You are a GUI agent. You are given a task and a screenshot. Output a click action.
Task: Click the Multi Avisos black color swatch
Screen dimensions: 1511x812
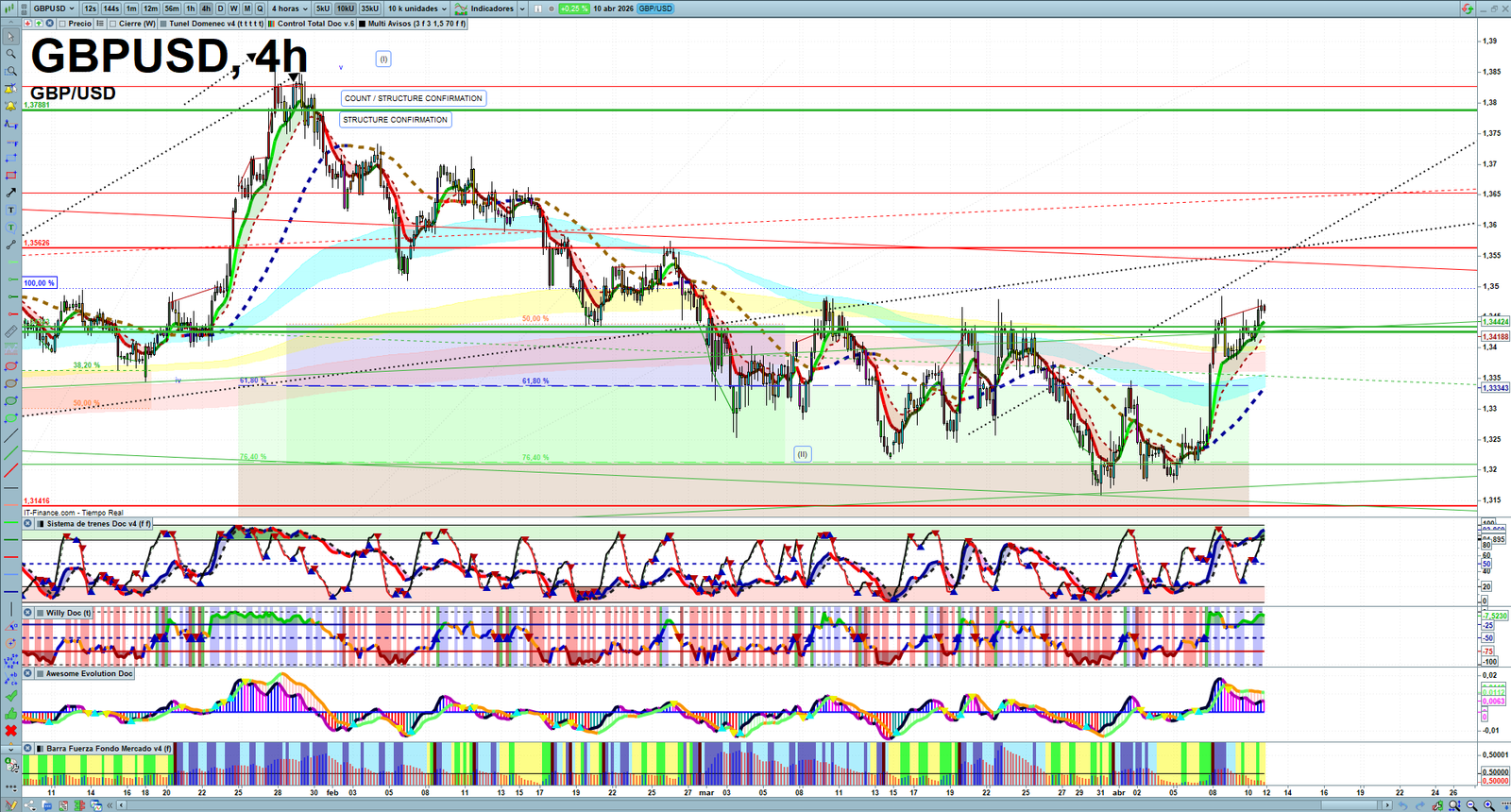[x=363, y=24]
